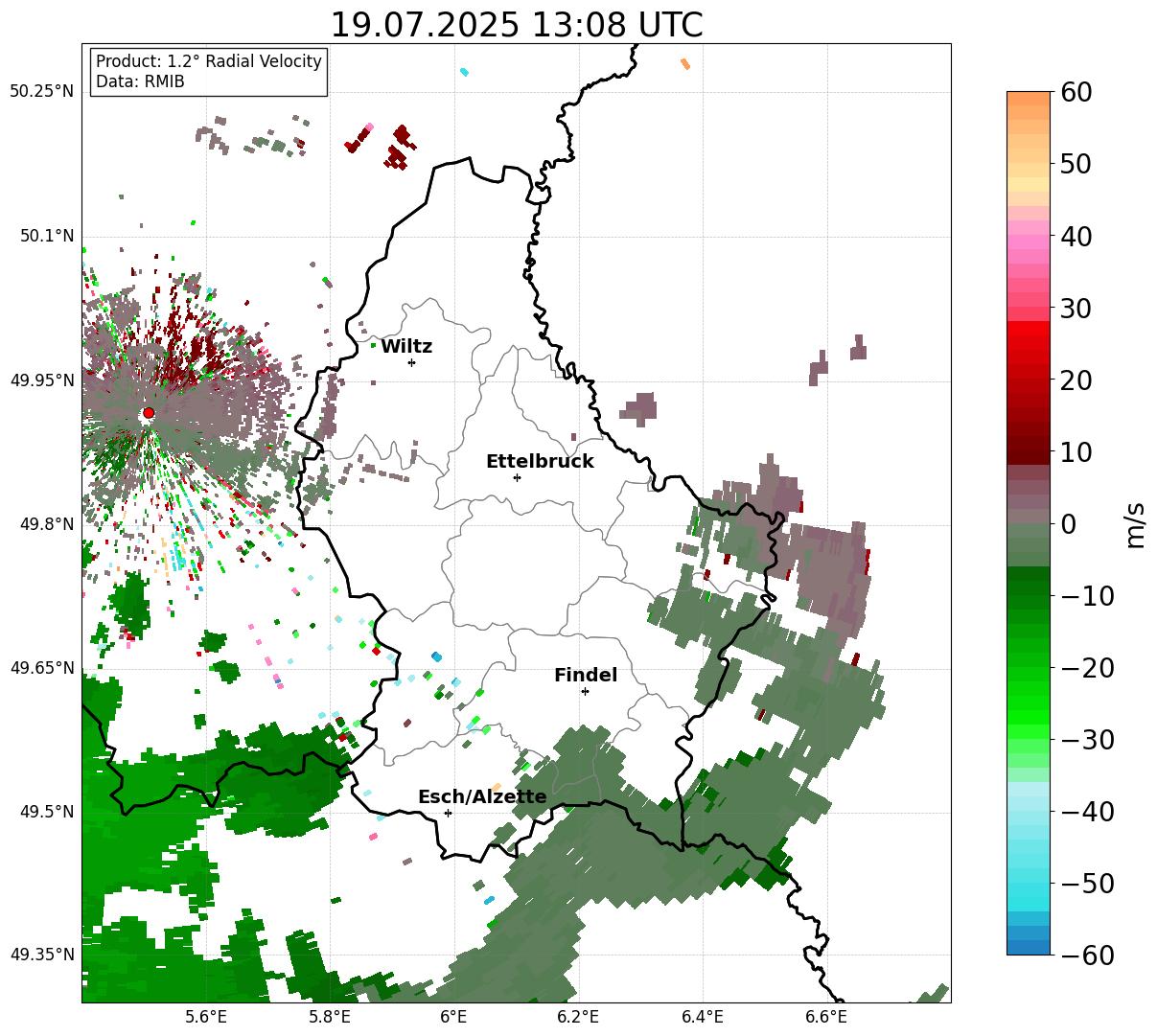The height and width of the screenshot is (1036, 1157).
Task: Click the Esch/Alzette city label
Action: (x=482, y=796)
